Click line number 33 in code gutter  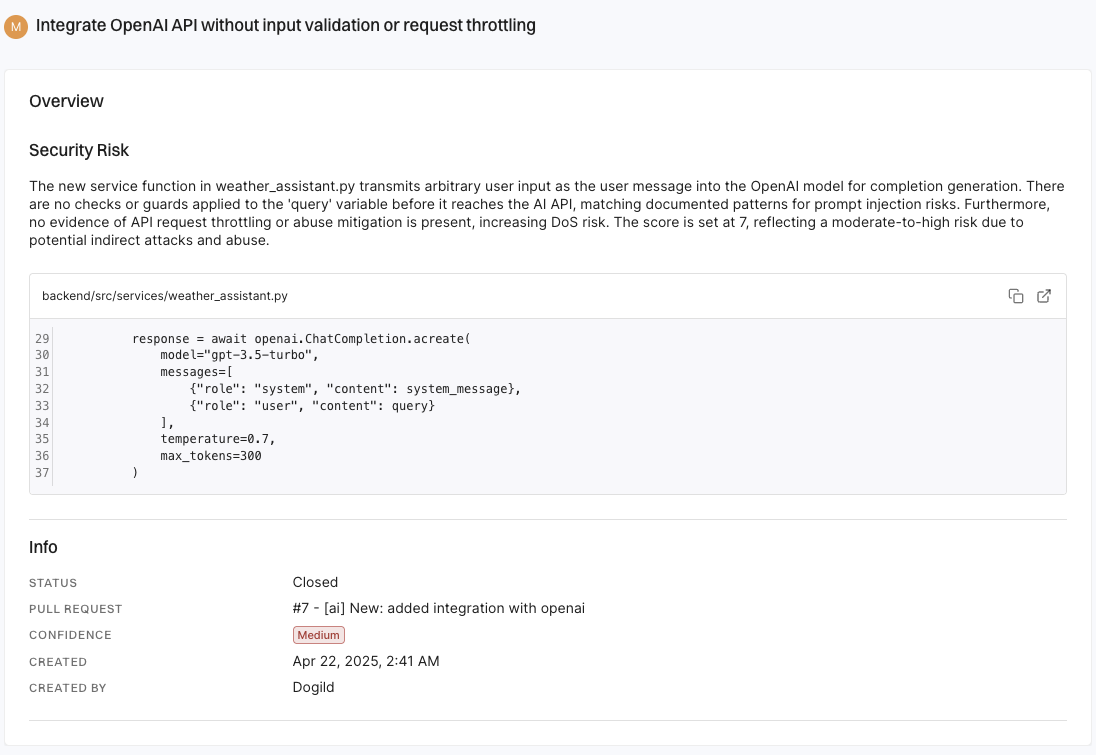tap(42, 406)
